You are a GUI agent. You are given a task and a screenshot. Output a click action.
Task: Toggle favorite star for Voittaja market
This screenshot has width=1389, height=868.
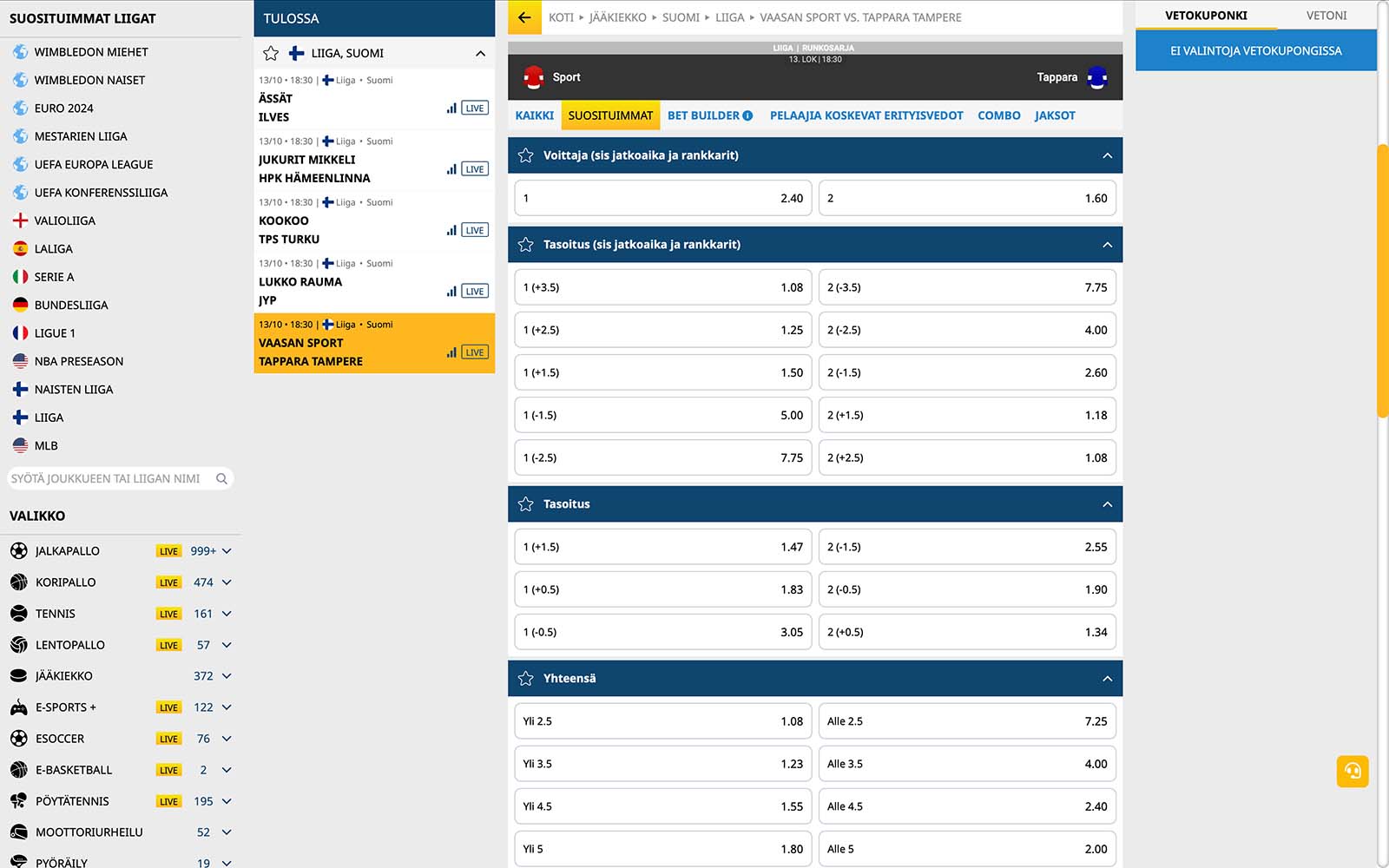coord(525,155)
